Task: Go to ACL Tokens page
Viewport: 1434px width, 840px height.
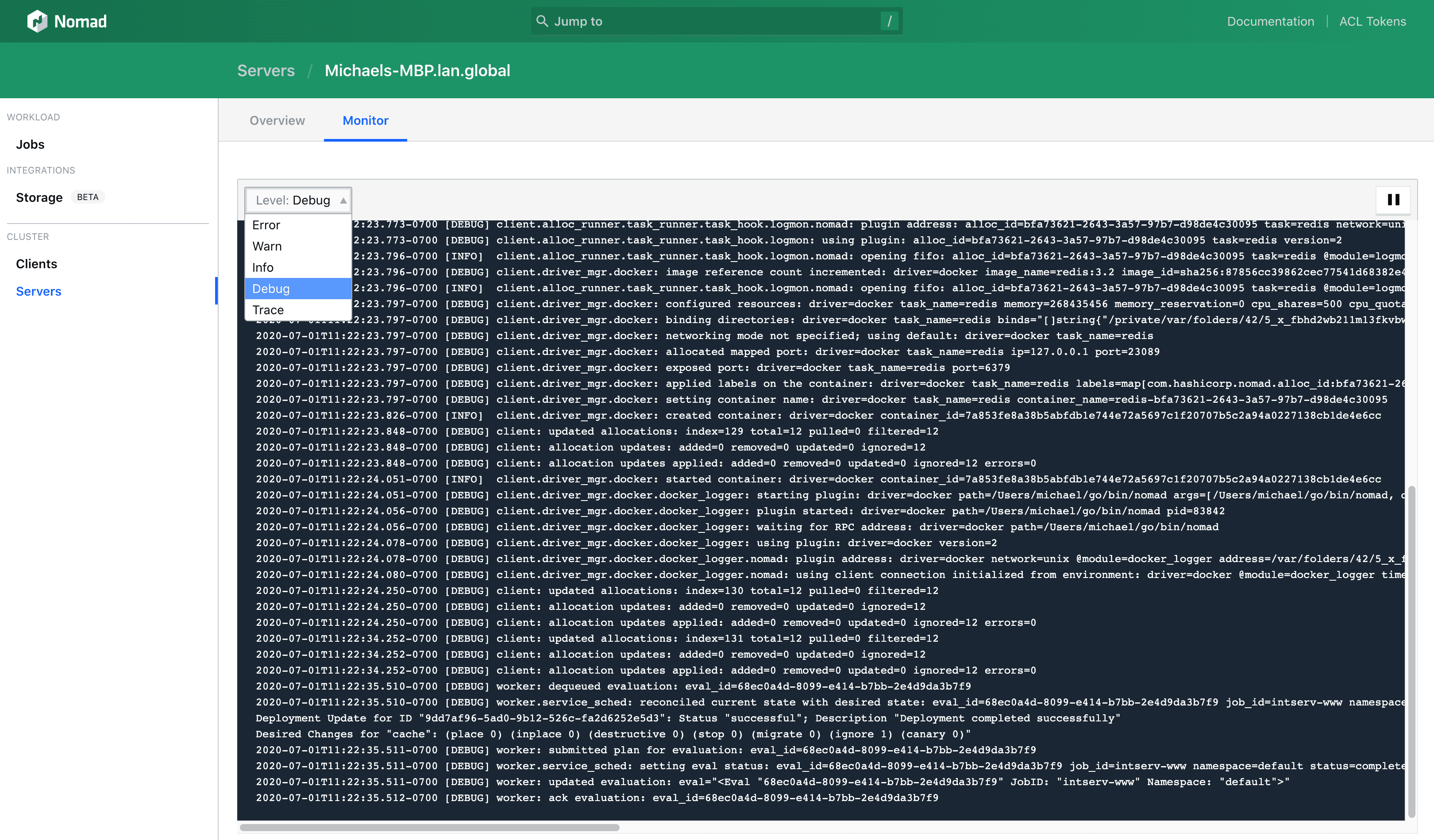Action: click(x=1372, y=21)
